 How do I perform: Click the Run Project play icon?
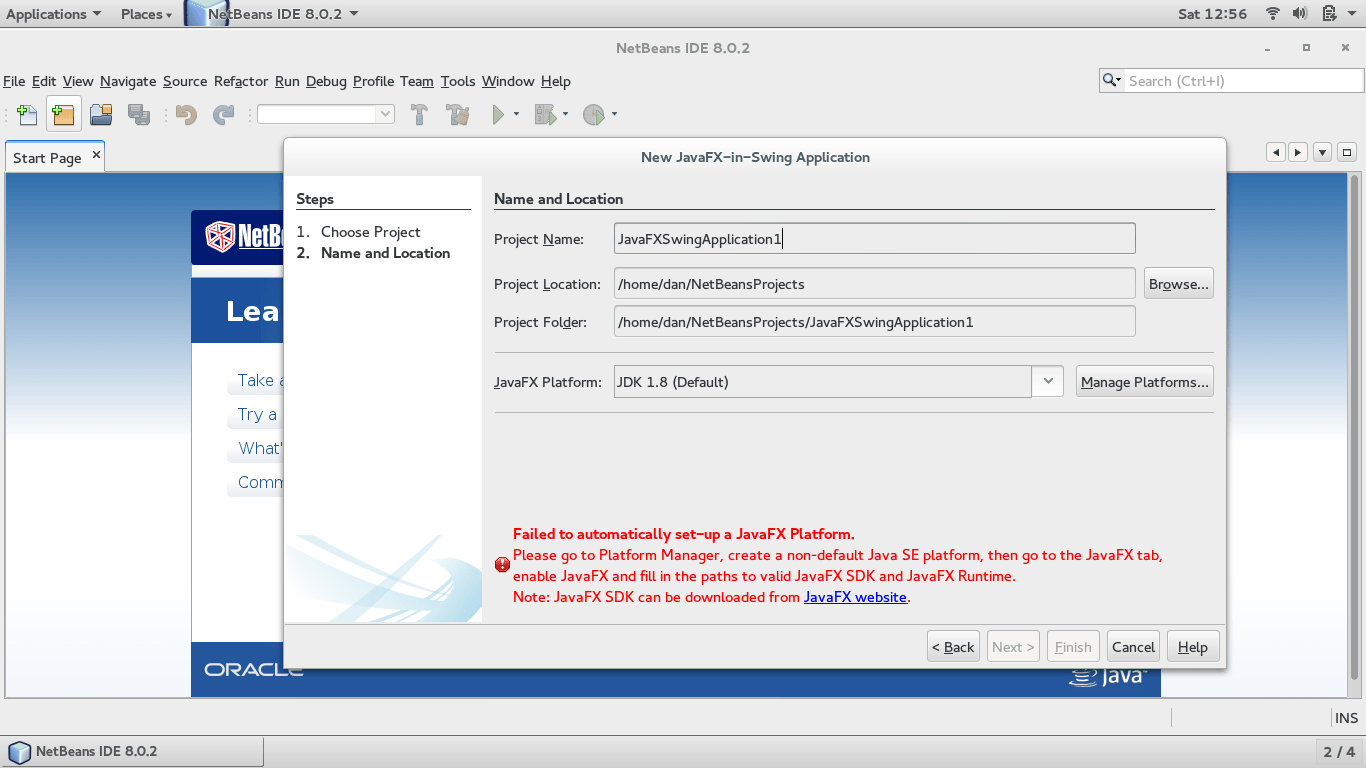(498, 114)
